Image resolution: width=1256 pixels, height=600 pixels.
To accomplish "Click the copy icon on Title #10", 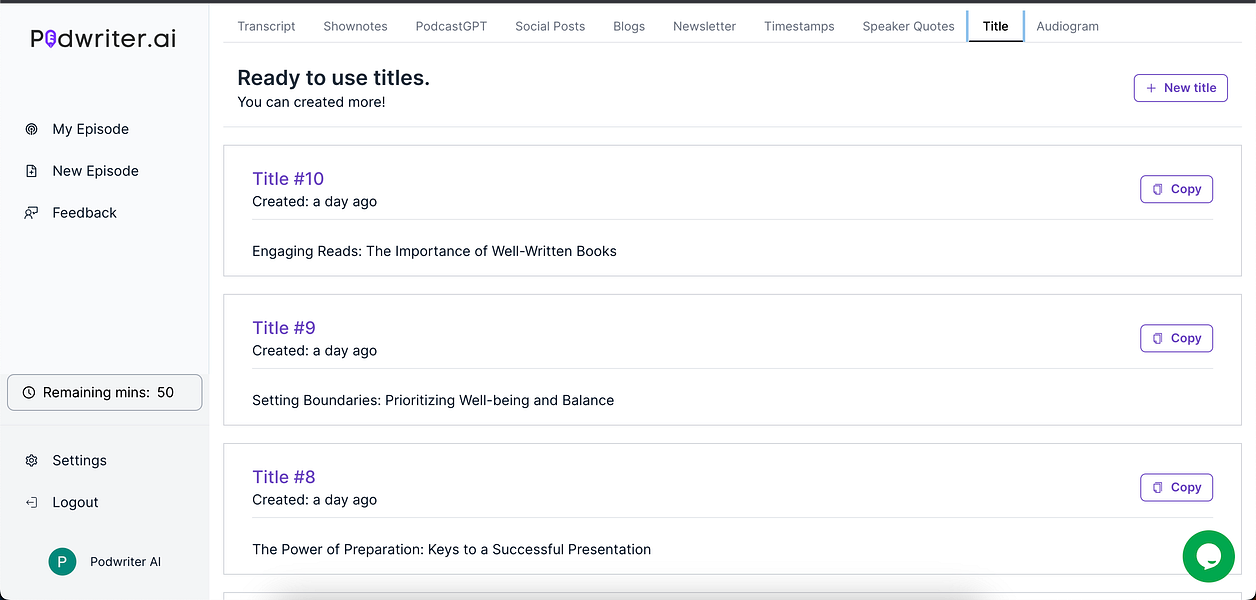I will coord(1158,188).
